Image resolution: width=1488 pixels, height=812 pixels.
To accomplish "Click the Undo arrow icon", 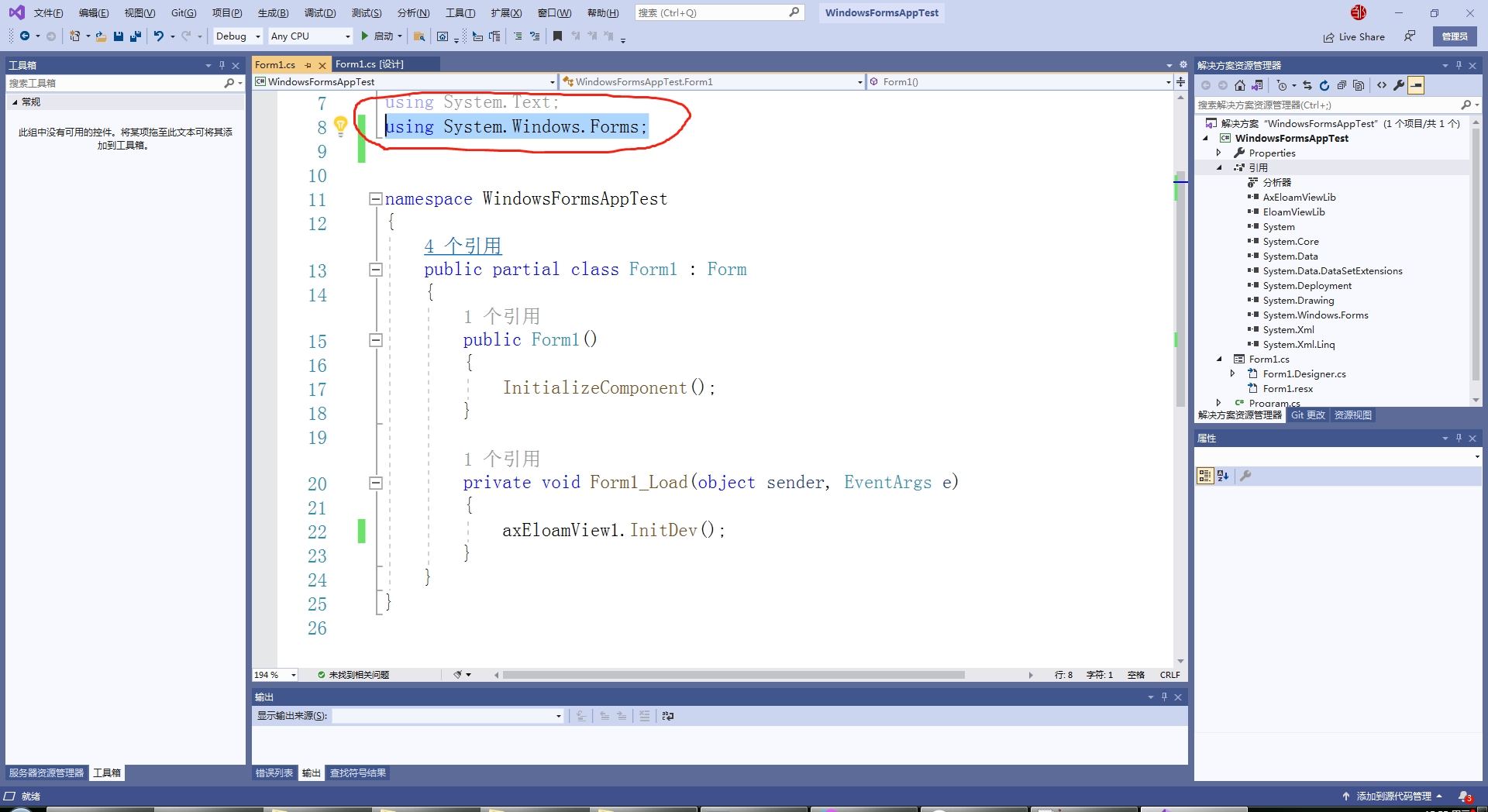I will click(159, 36).
